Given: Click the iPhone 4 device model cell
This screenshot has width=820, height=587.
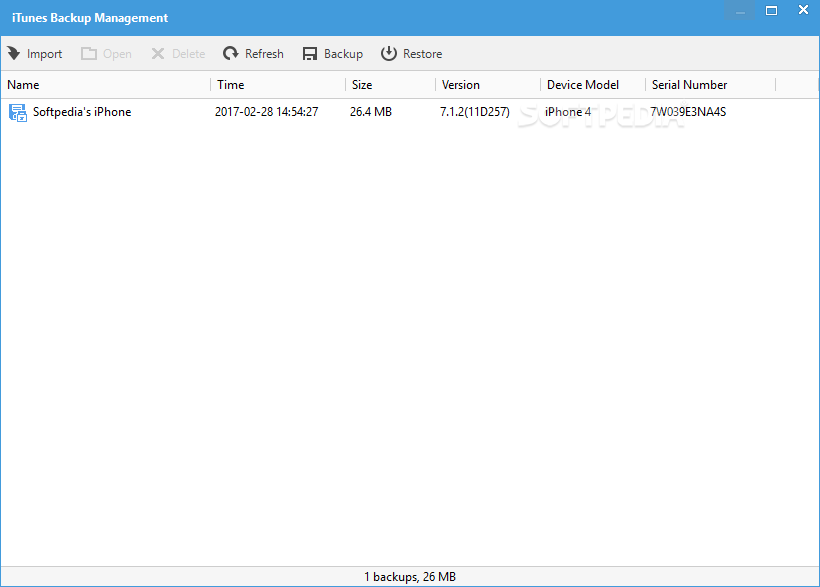Looking at the screenshot, I should click(x=568, y=112).
